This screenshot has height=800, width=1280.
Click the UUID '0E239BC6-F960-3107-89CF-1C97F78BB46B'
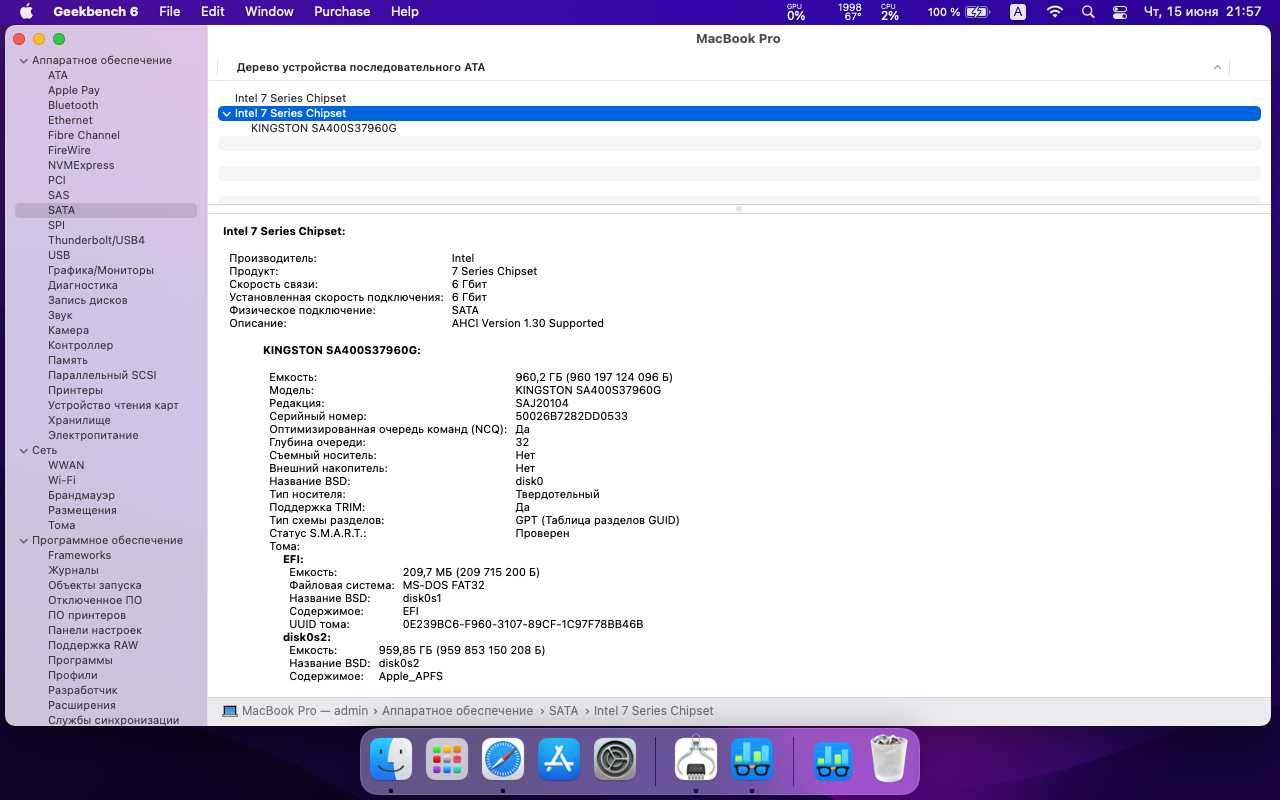point(523,624)
